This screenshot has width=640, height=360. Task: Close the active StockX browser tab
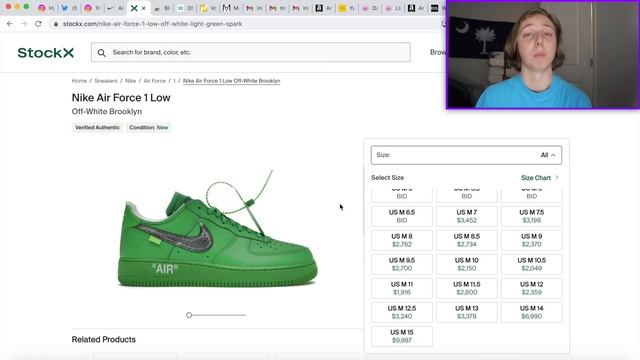144,8
